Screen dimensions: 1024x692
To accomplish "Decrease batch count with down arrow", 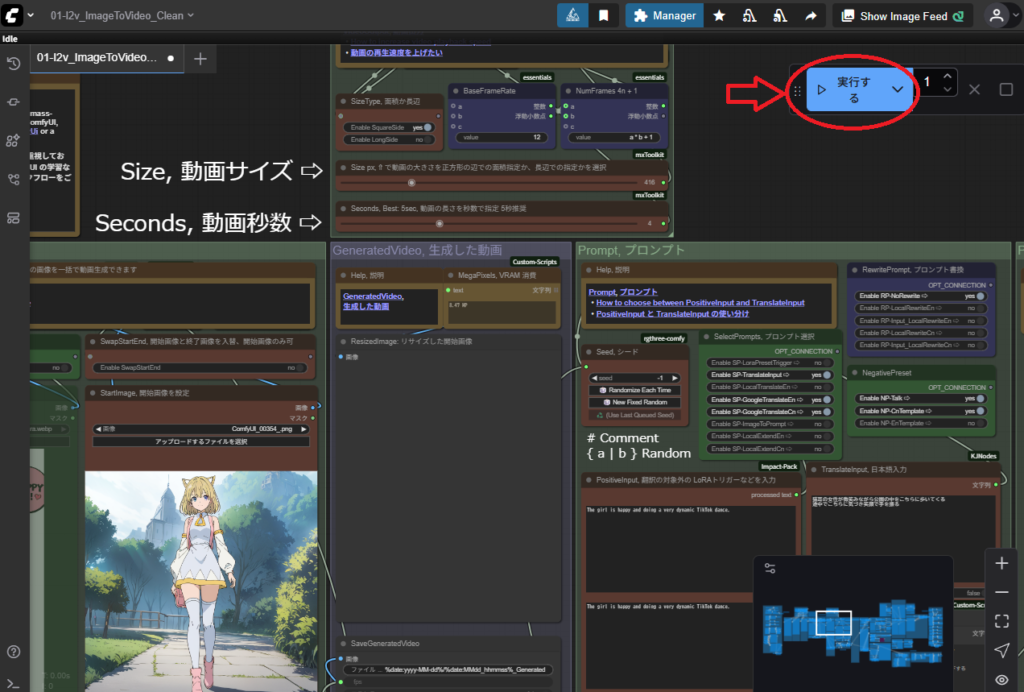I will (x=948, y=89).
